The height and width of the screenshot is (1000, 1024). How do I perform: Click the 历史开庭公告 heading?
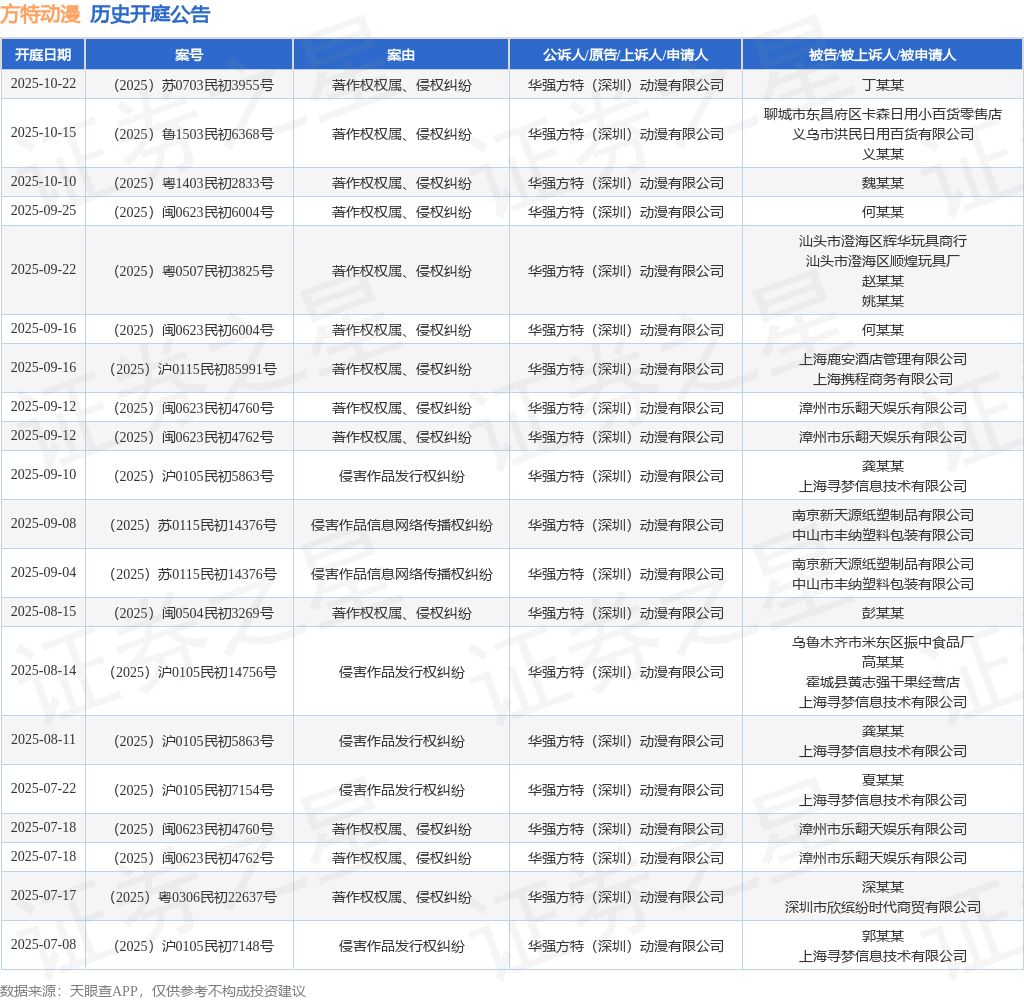150,14
